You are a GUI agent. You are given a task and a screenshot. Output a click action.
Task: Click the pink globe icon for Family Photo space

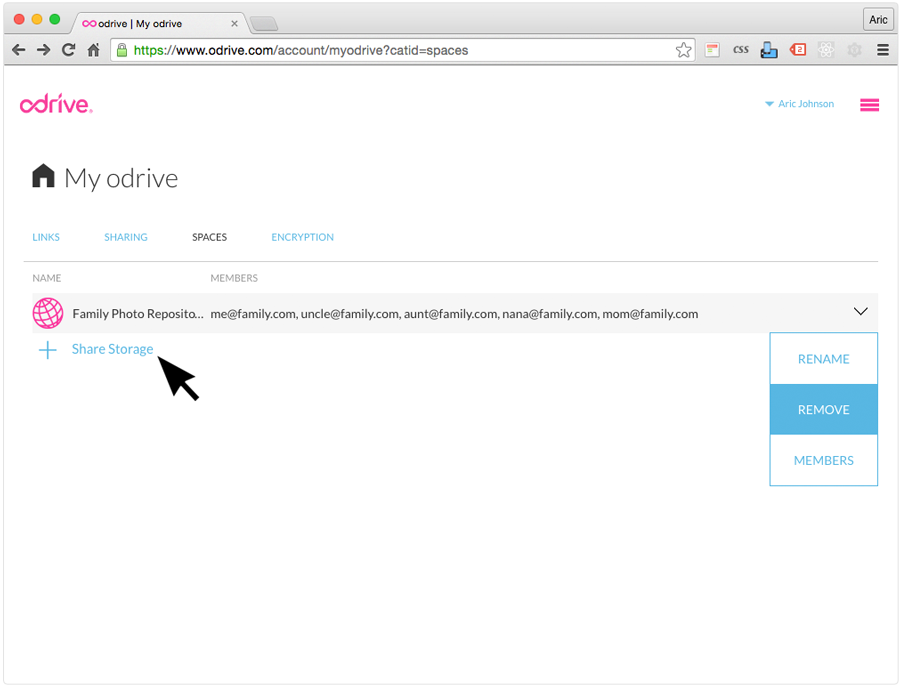[48, 313]
